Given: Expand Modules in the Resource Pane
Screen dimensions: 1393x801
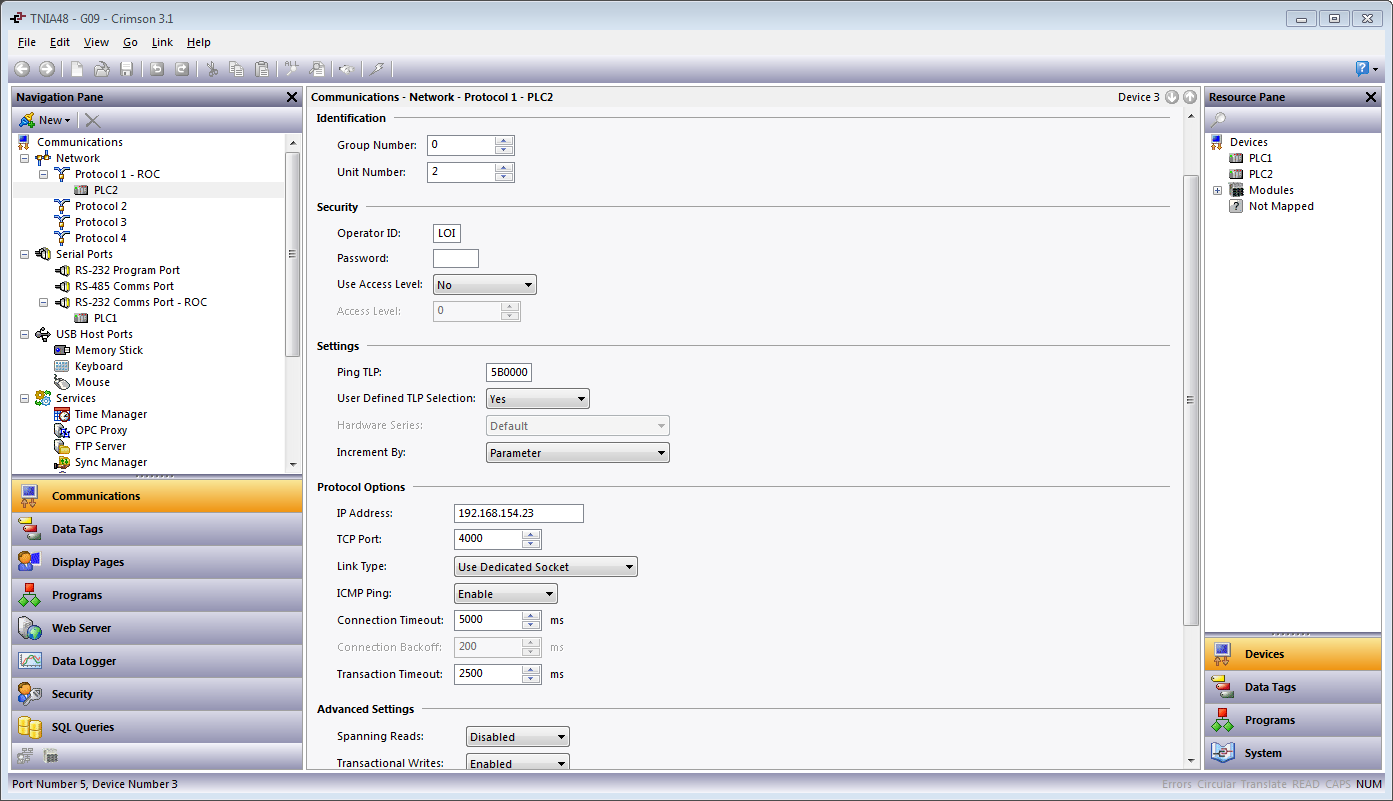Looking at the screenshot, I should click(1217, 190).
